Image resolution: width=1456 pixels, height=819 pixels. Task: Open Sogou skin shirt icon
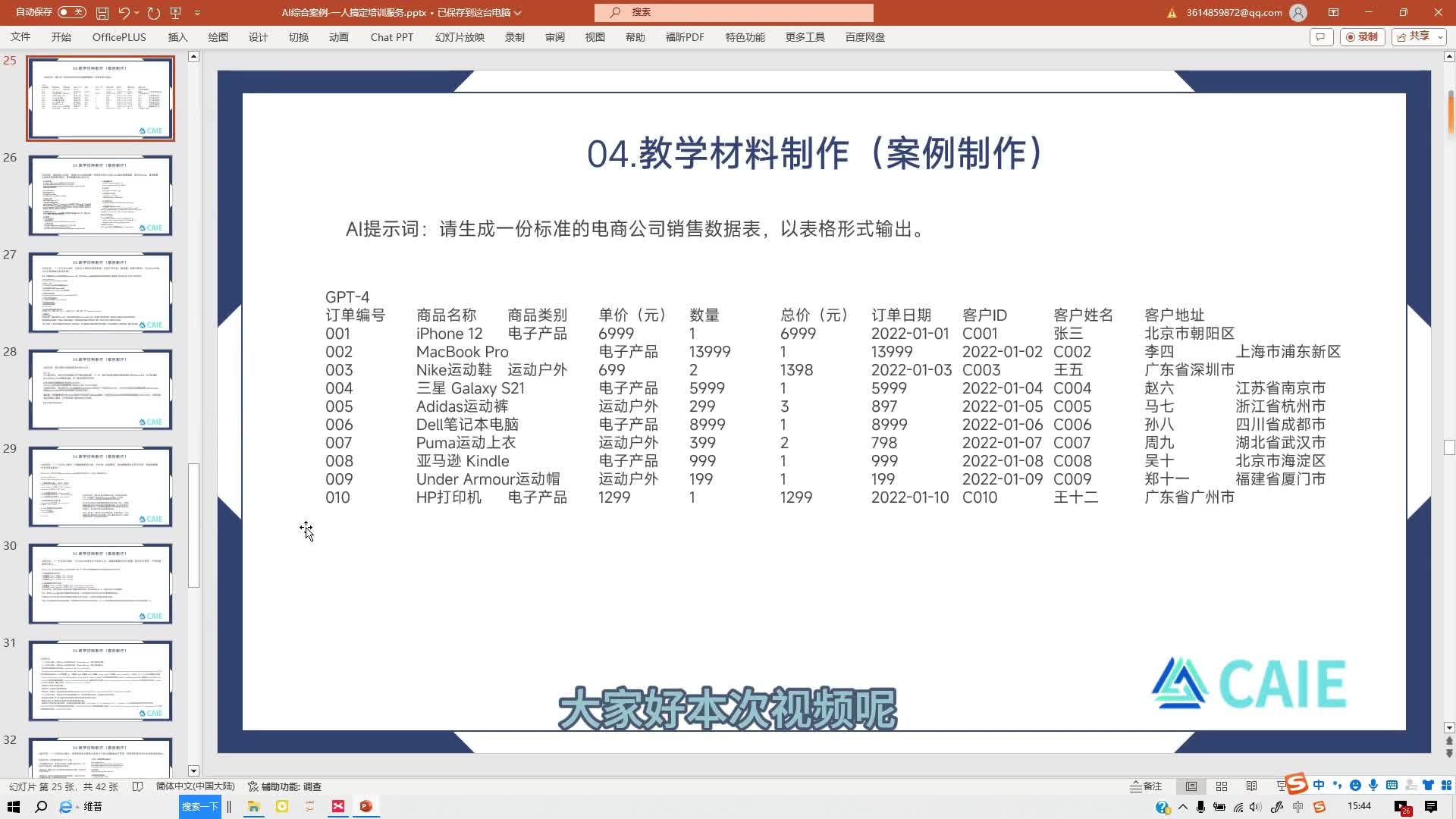tap(1429, 786)
